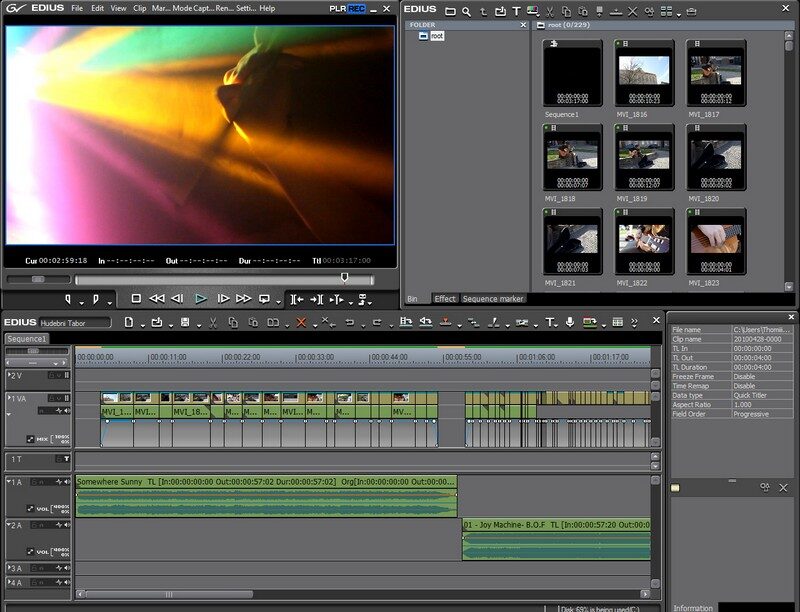Click the Stop button in player controls
Screen dimensions: 800x612
click(x=136, y=298)
